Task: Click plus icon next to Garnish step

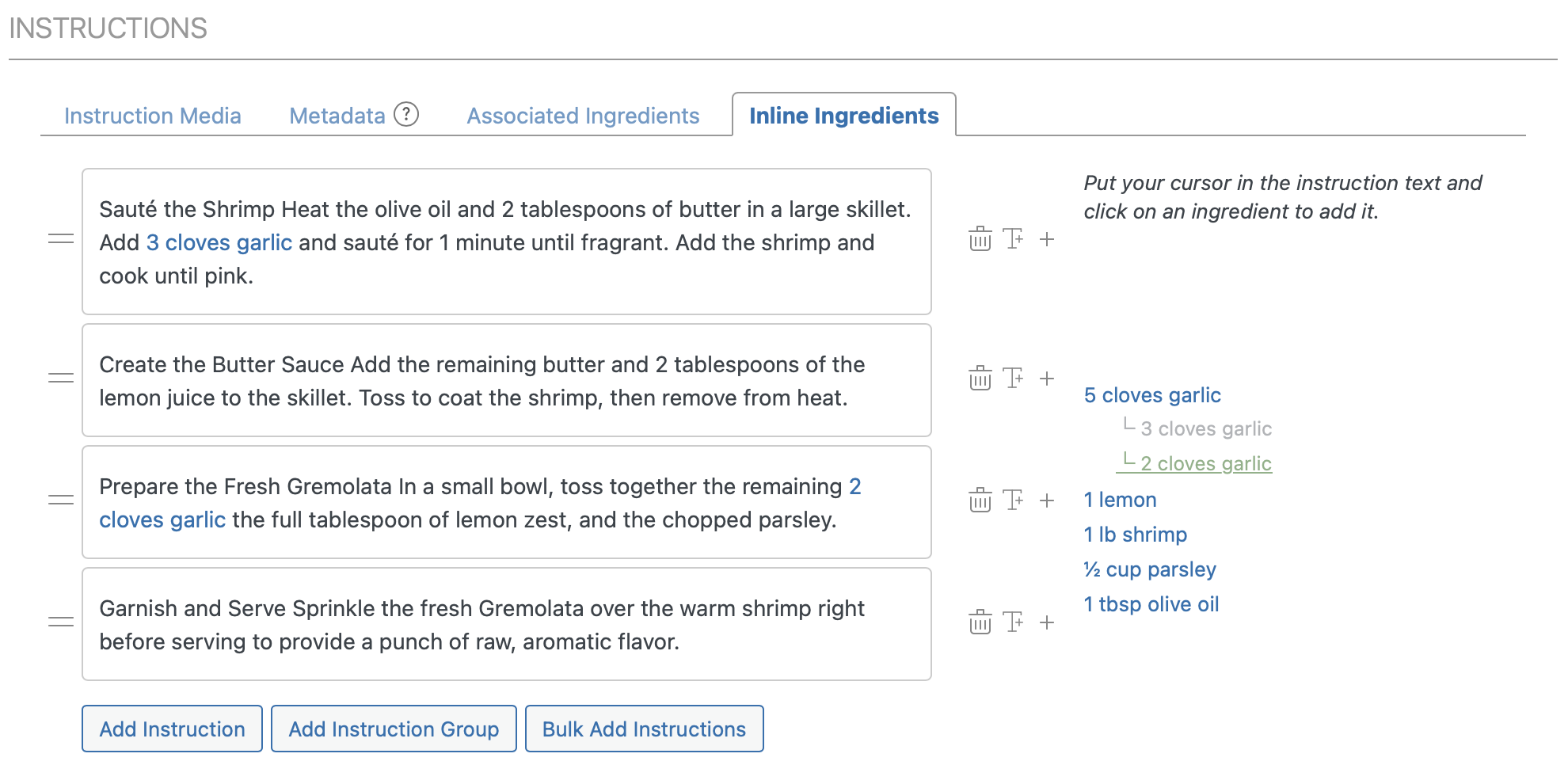Action: [x=1047, y=622]
